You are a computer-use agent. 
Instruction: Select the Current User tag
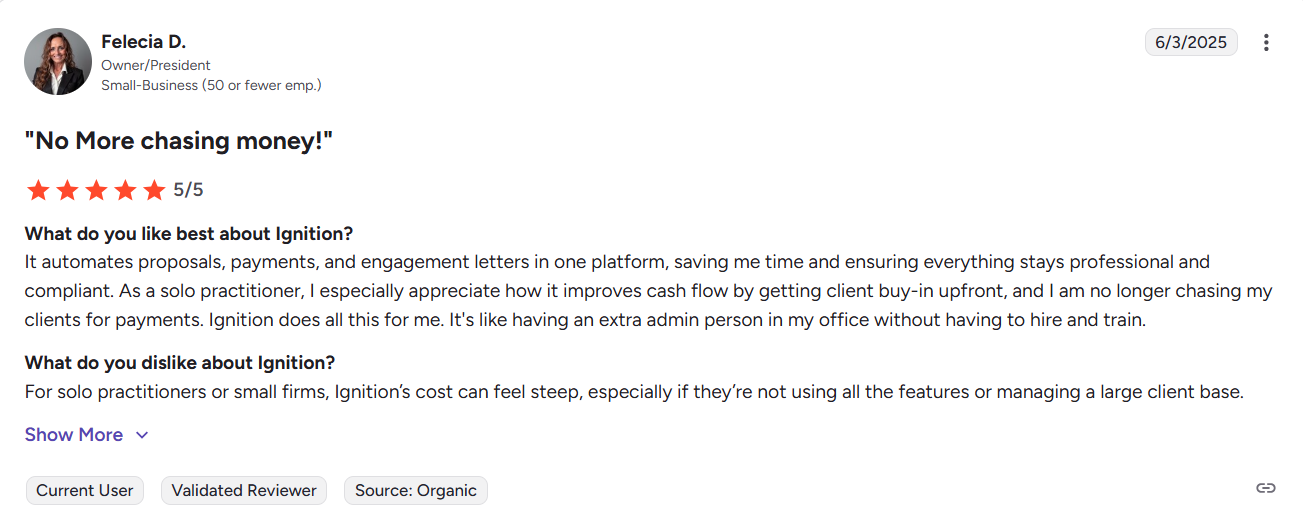tap(85, 490)
